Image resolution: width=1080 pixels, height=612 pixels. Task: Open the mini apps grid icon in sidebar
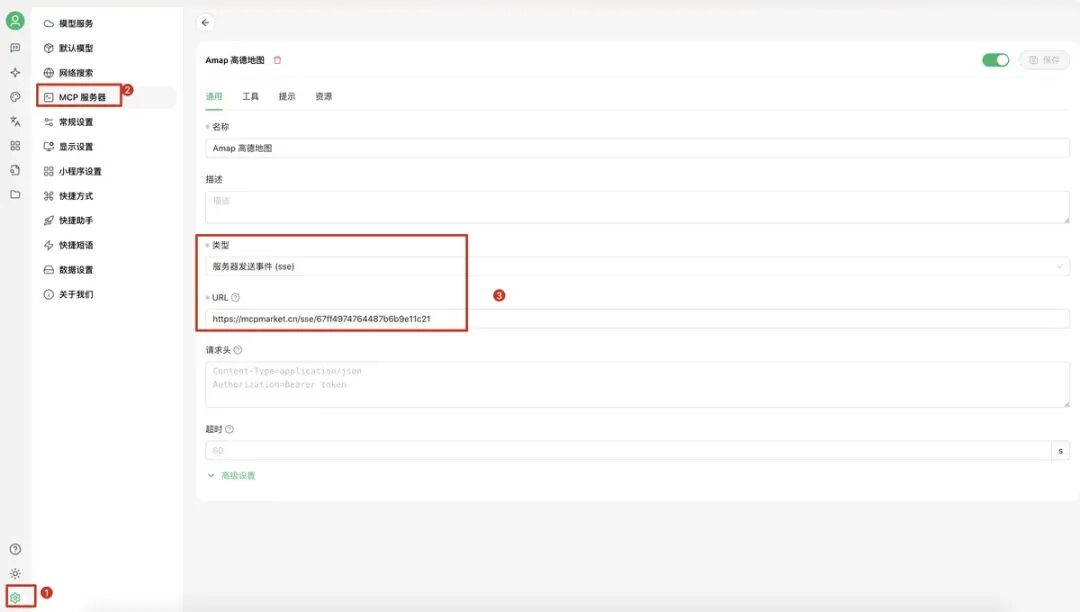(x=15, y=146)
